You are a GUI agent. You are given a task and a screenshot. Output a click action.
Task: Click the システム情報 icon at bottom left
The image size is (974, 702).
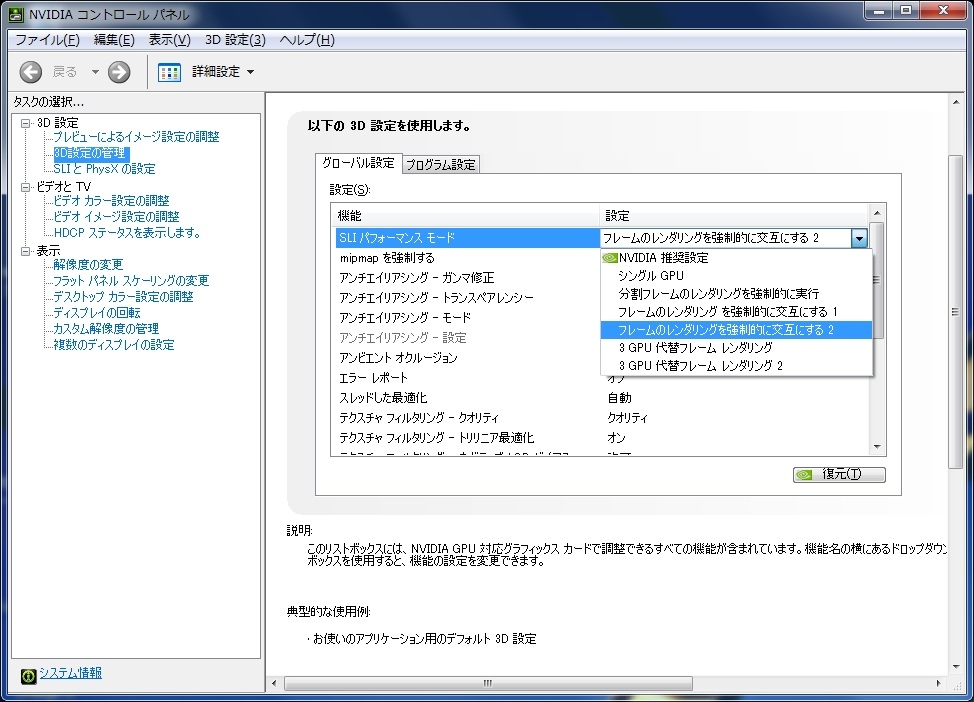pos(29,676)
